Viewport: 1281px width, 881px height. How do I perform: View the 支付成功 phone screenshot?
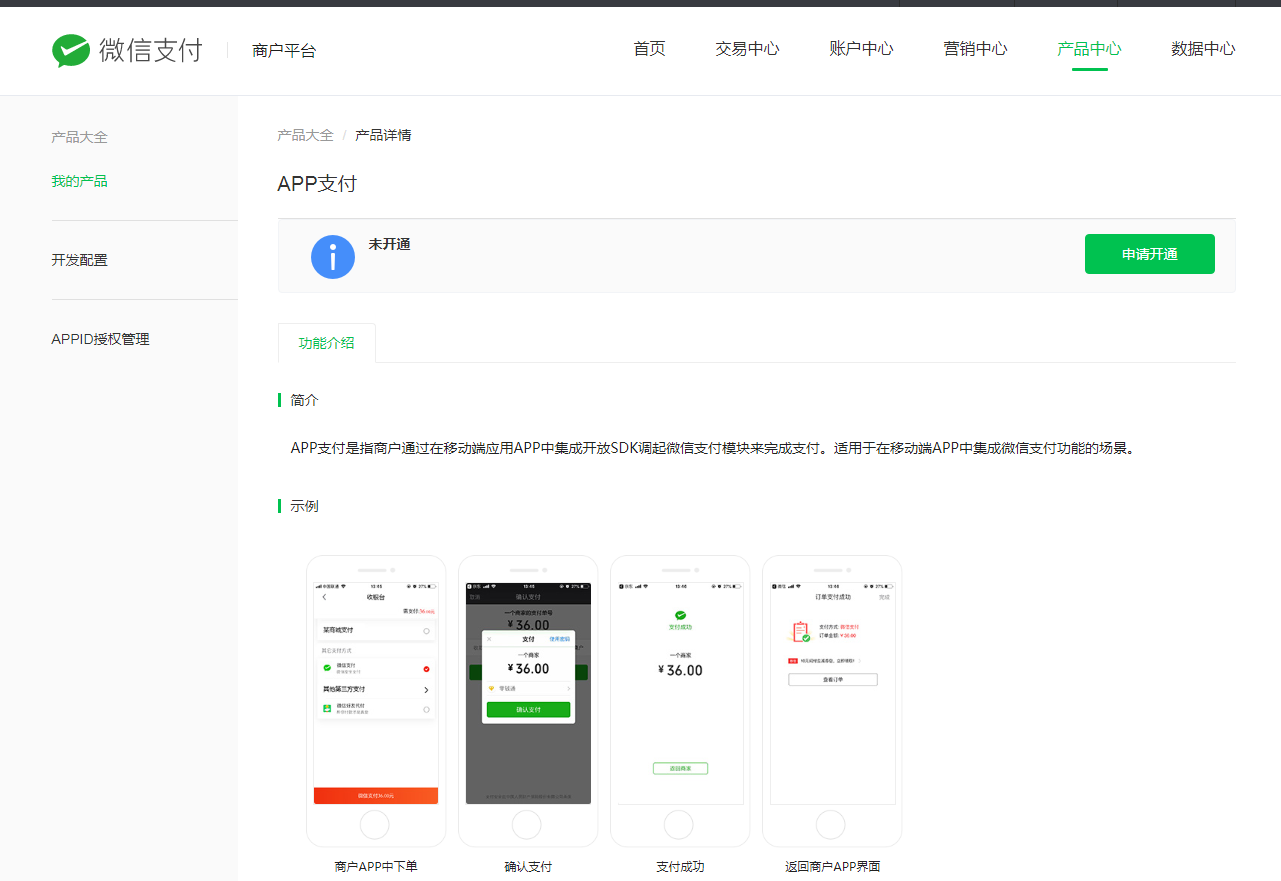click(x=680, y=701)
